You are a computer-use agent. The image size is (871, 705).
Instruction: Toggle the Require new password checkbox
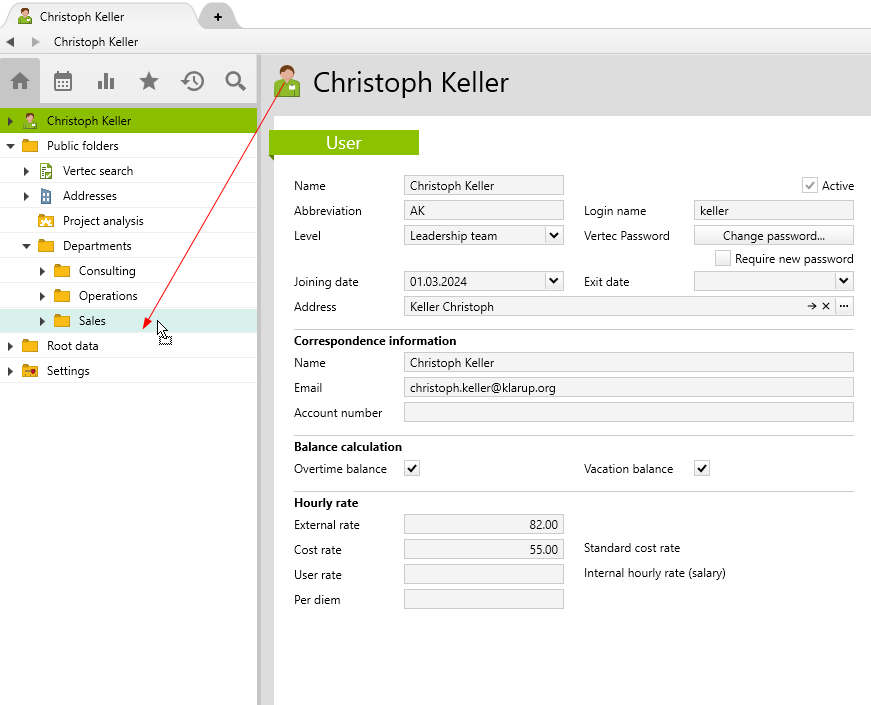723,259
